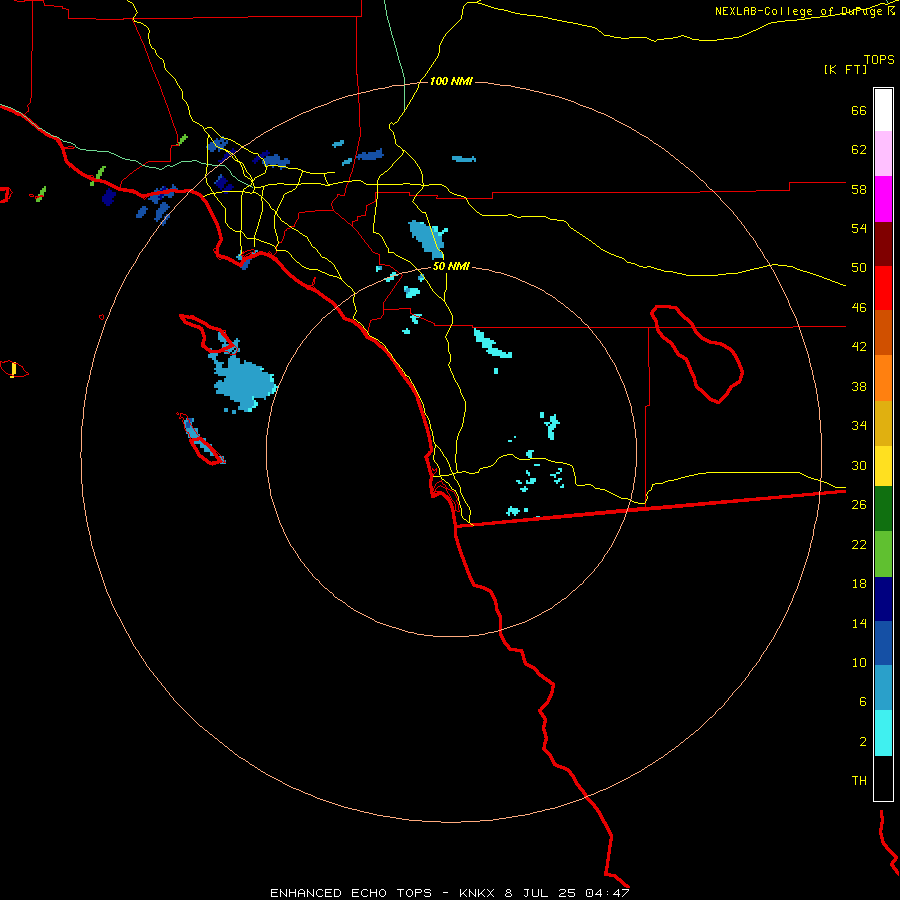Click the "38" scale label
Screen dimensions: 900x900
(x=859, y=386)
